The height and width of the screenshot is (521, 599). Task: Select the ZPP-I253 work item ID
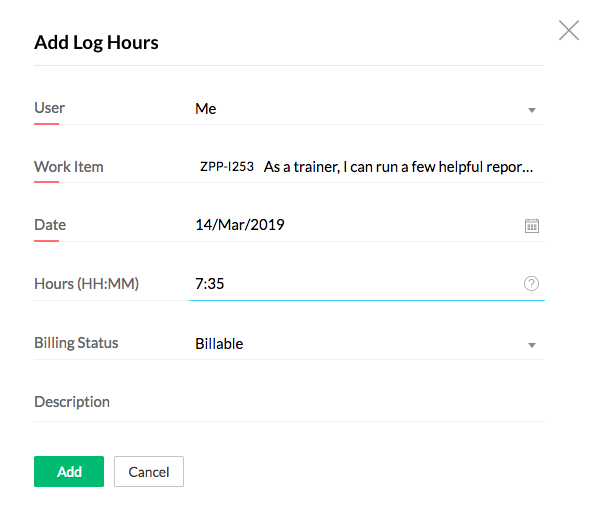(x=227, y=167)
